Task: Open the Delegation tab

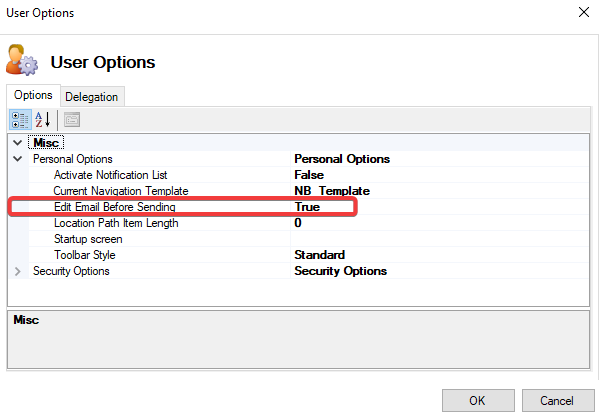Action: [92, 97]
